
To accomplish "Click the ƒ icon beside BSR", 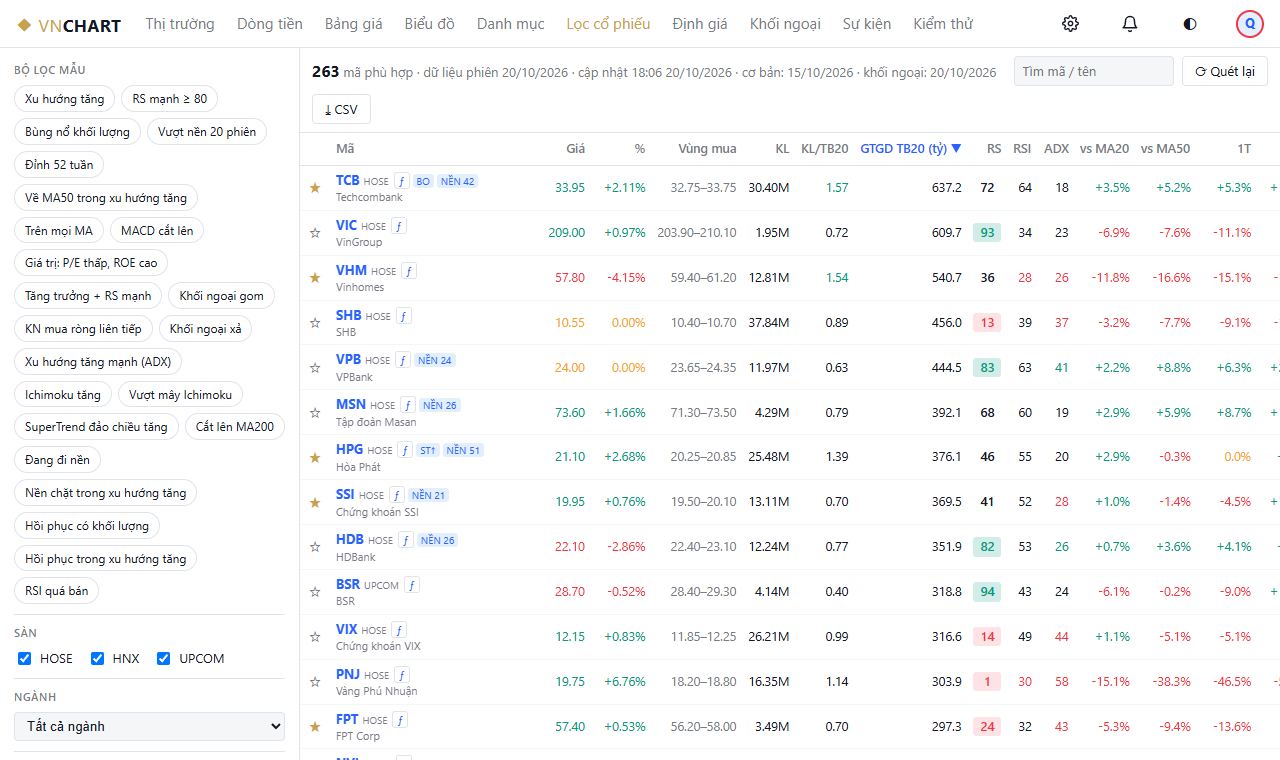I will [412, 585].
